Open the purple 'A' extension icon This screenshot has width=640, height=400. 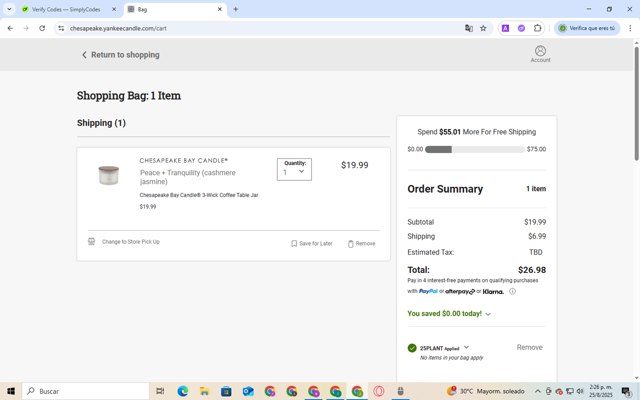click(x=505, y=28)
